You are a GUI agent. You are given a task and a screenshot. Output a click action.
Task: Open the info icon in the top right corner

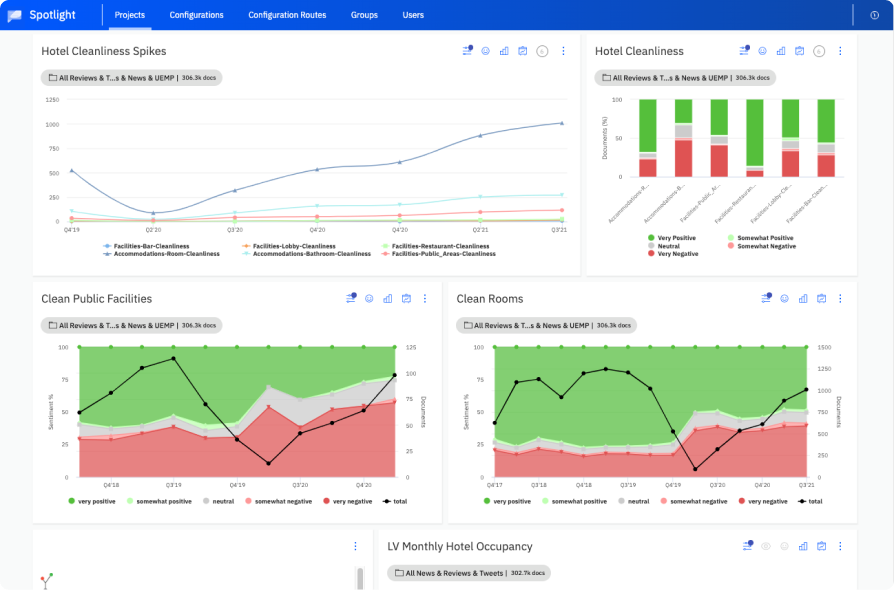point(875,15)
